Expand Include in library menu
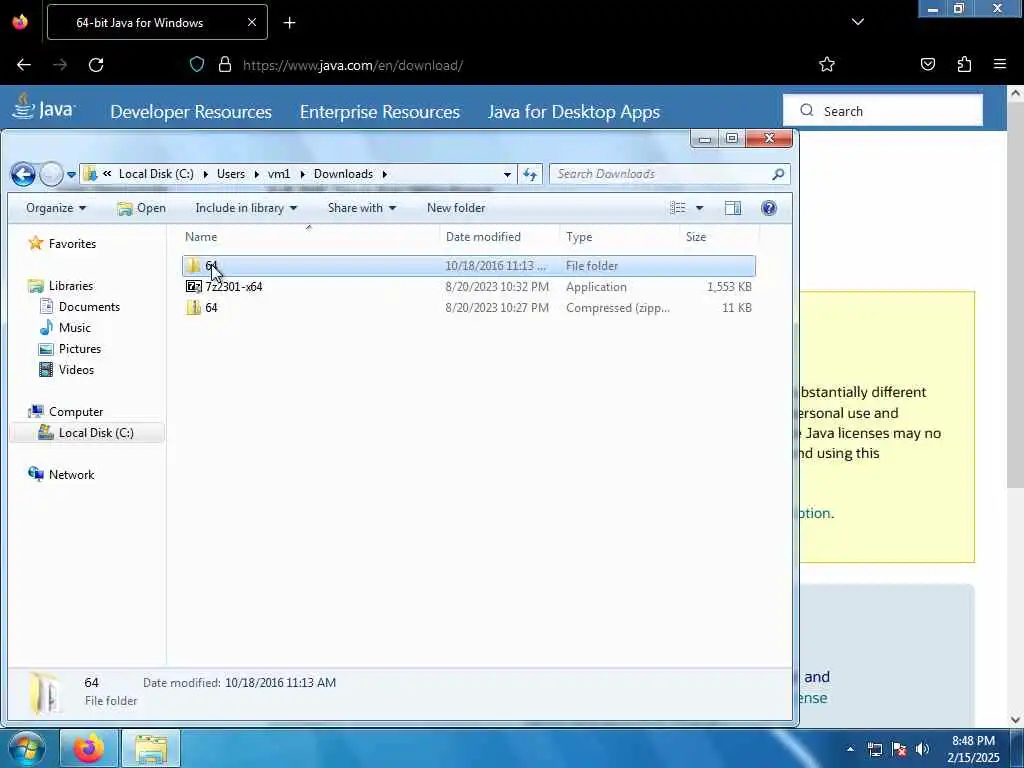Image resolution: width=1024 pixels, height=768 pixels. pos(246,208)
